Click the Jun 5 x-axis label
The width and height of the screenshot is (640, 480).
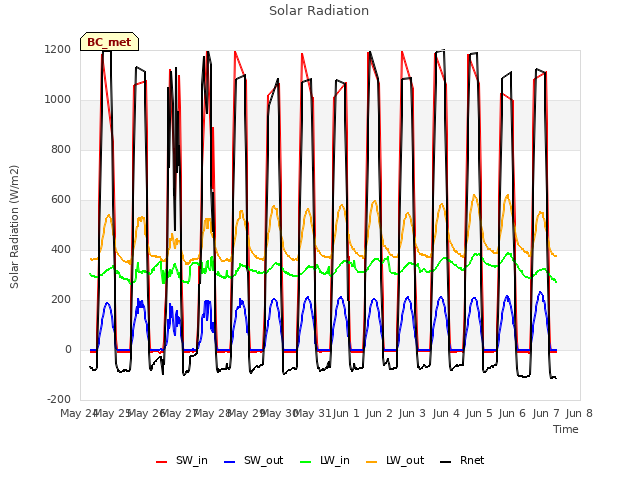479,413
